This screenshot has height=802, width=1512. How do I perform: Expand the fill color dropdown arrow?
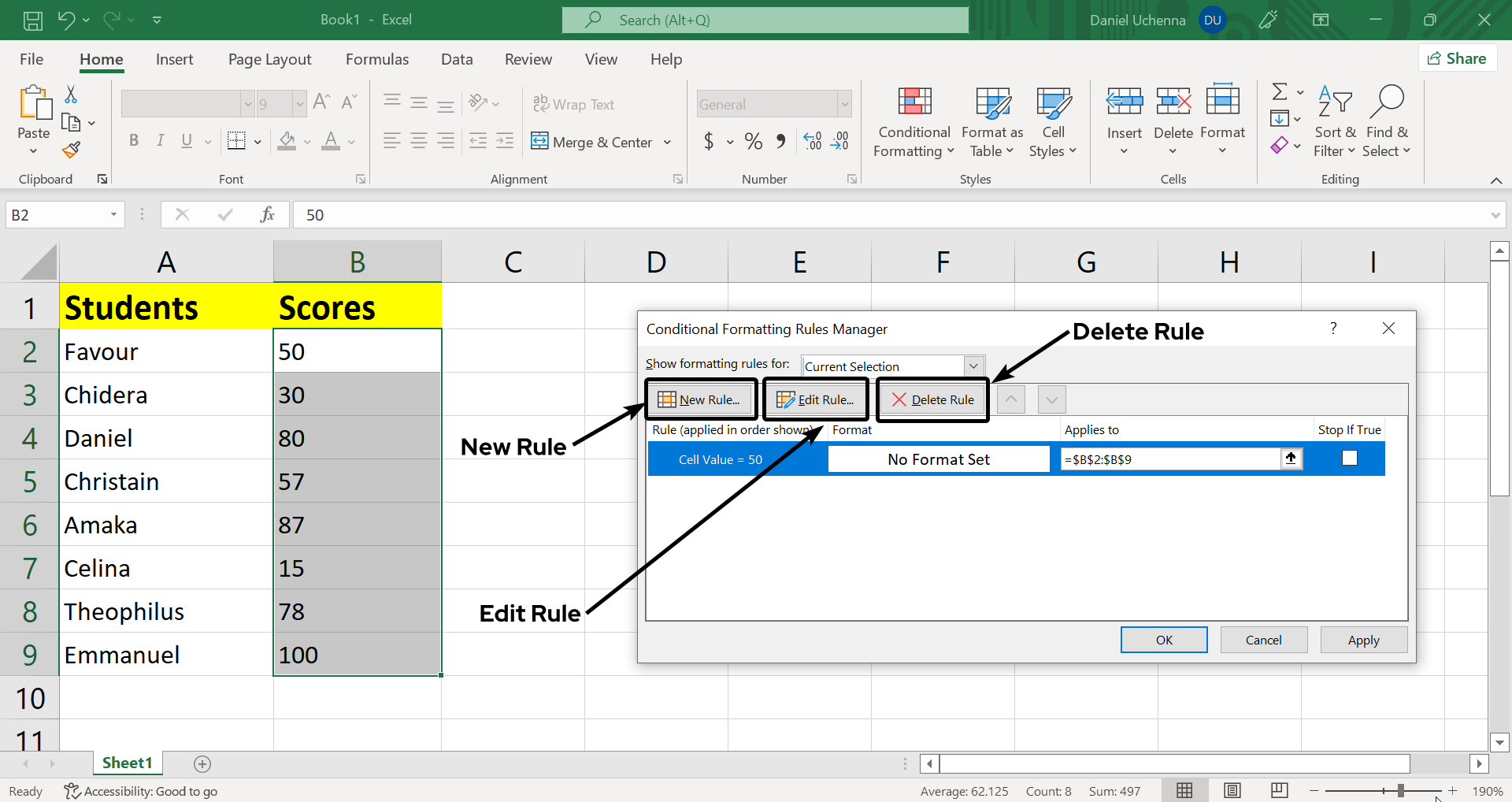[x=306, y=142]
